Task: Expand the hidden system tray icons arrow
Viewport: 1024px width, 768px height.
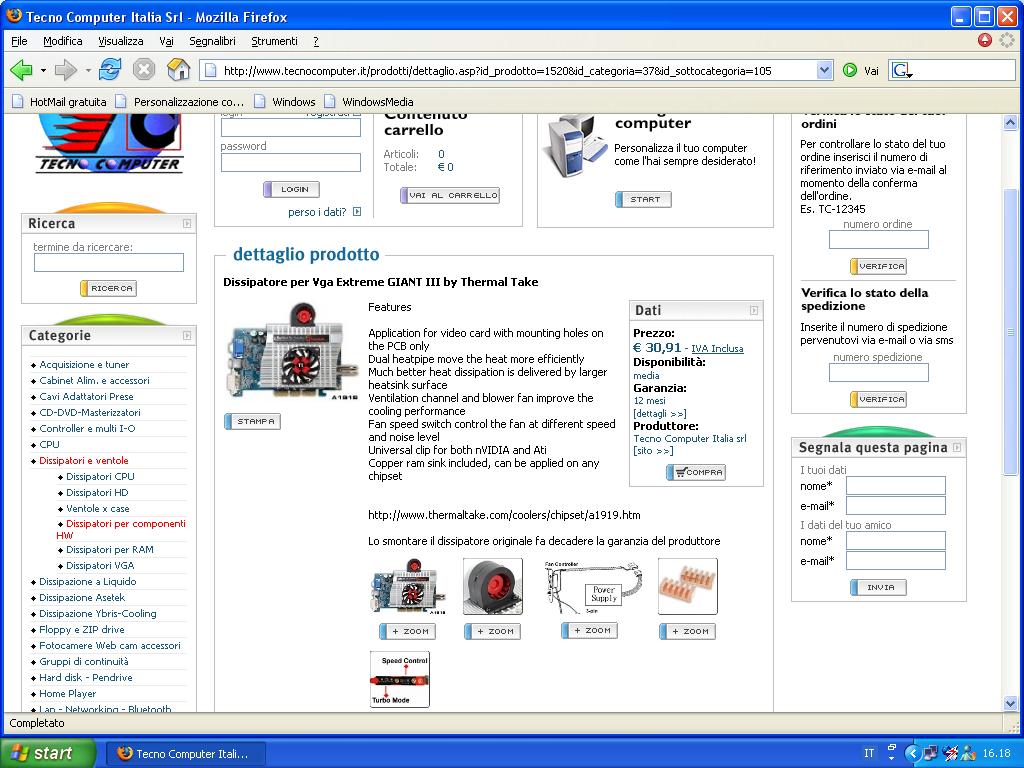Action: pyautogui.click(x=912, y=753)
